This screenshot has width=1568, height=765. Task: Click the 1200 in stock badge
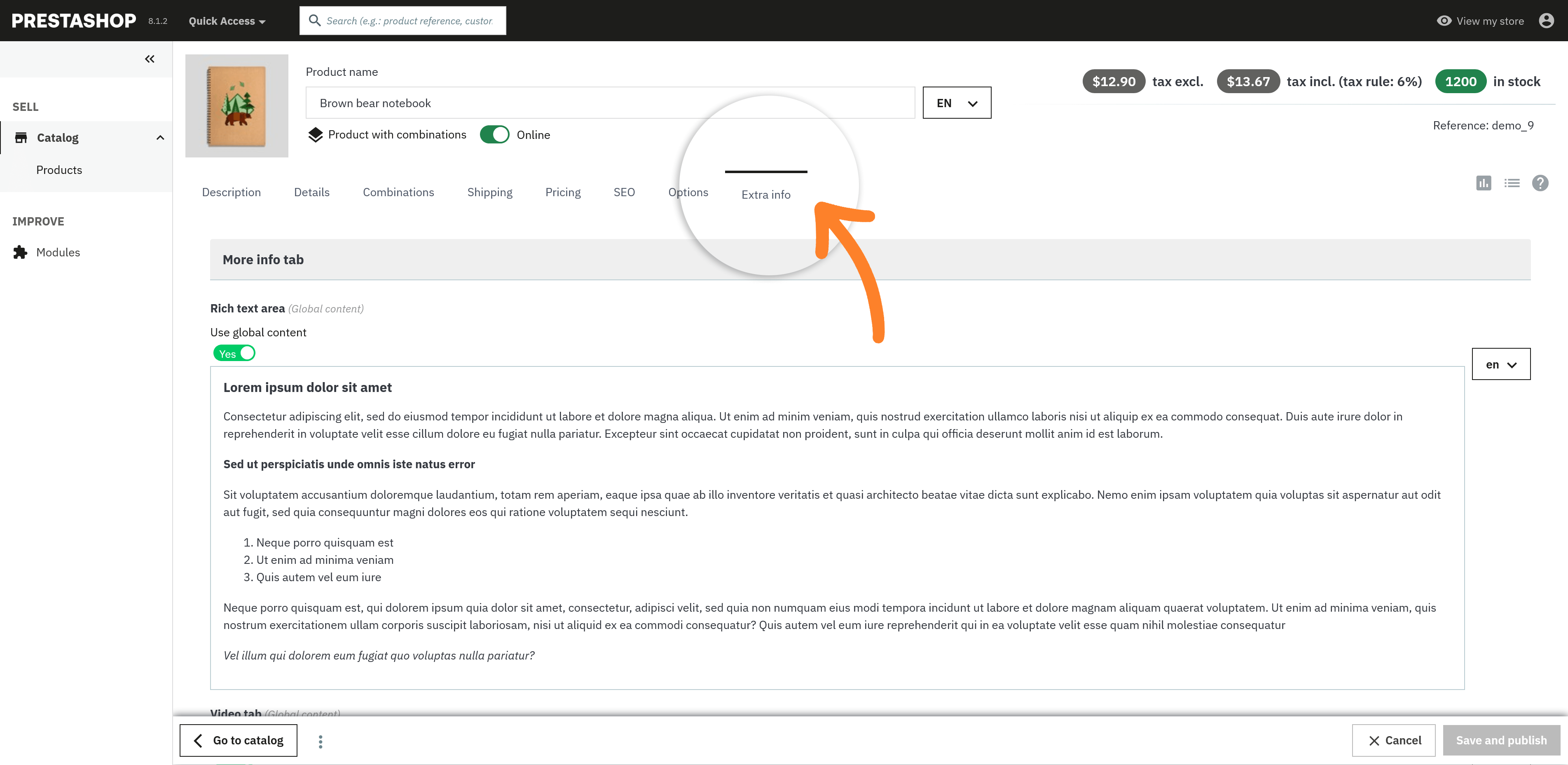click(x=1460, y=82)
